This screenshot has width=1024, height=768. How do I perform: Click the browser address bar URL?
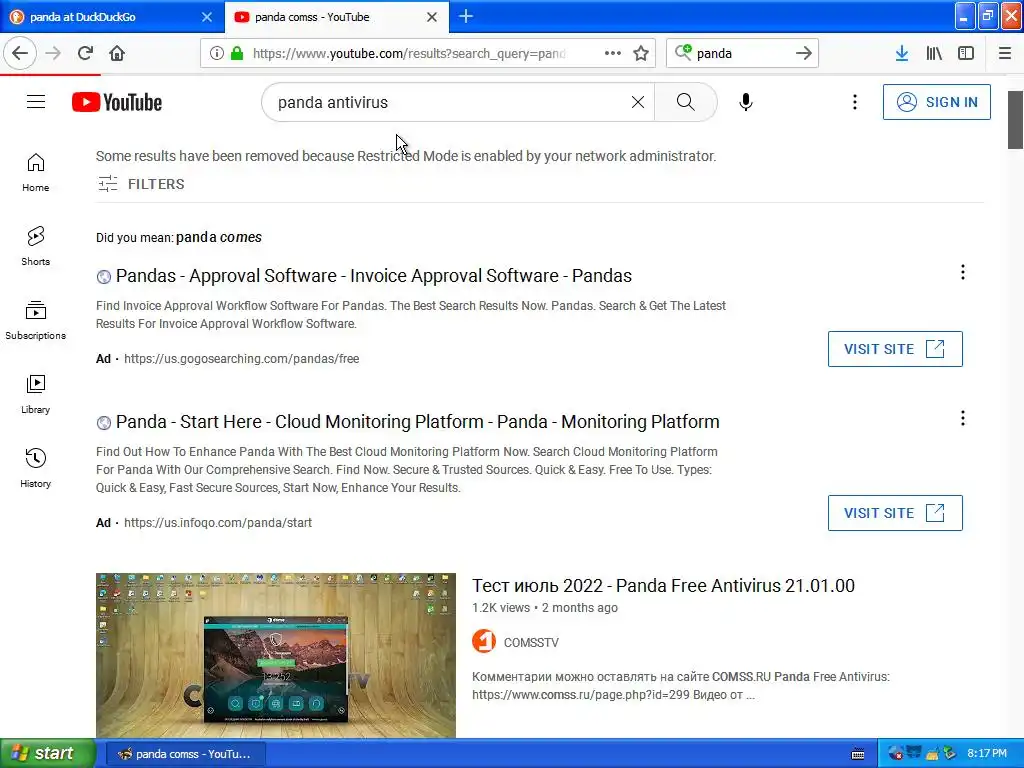tap(409, 54)
